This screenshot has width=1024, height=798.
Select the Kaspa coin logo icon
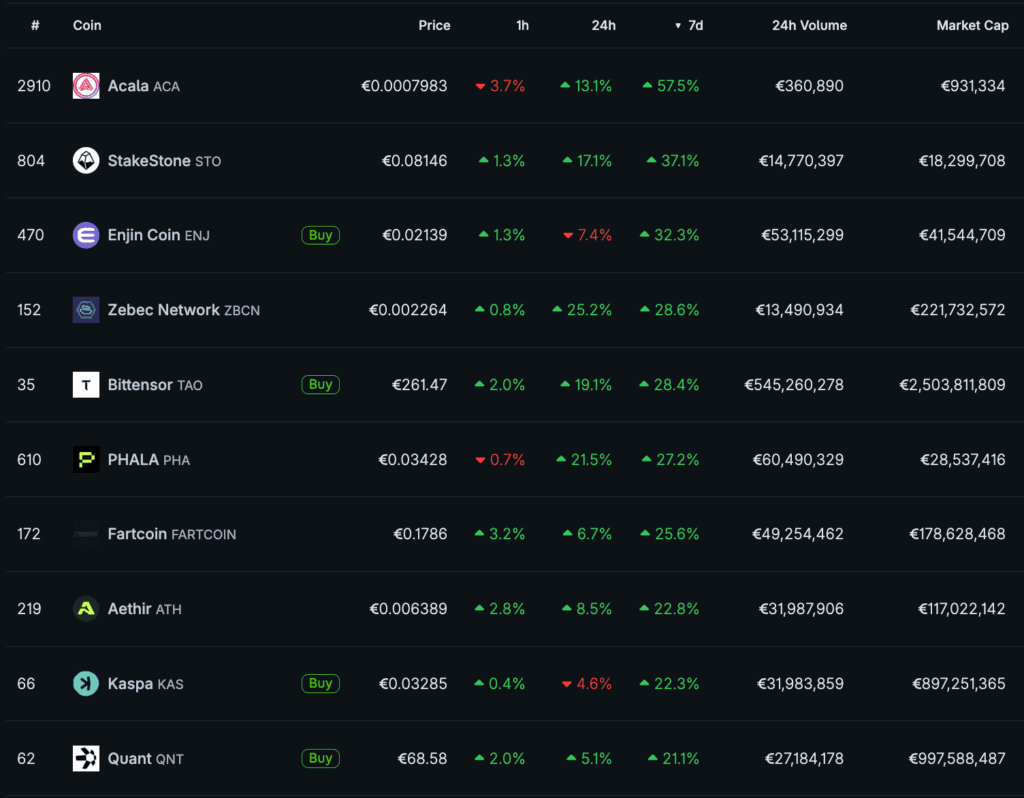tap(86, 683)
